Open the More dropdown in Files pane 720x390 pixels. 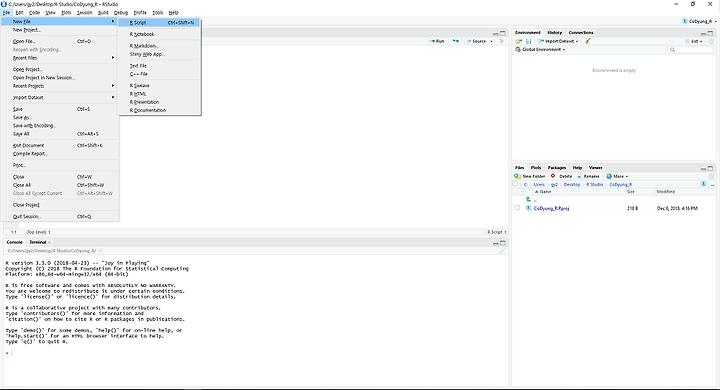617,176
